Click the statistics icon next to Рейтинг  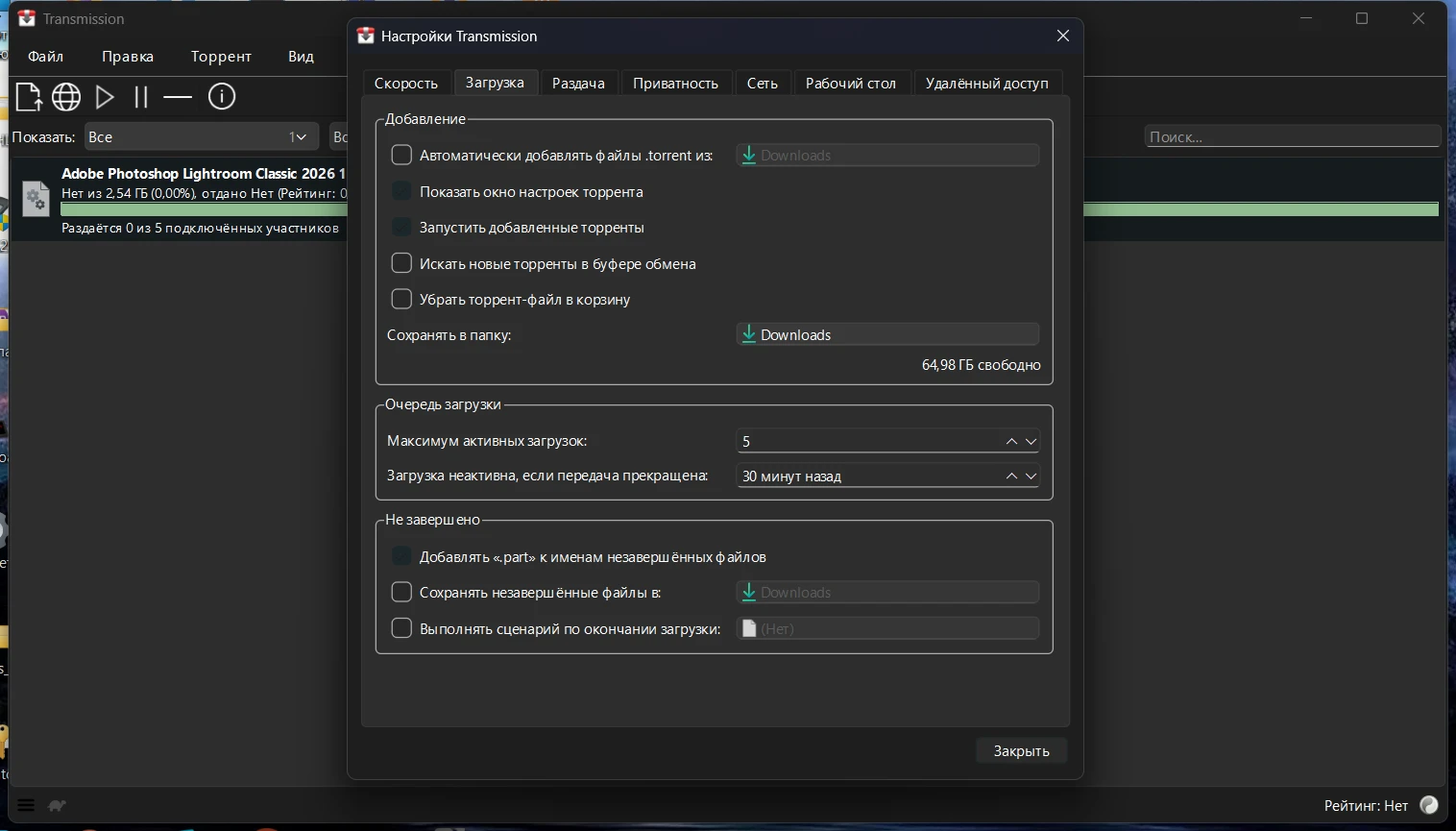(1429, 805)
